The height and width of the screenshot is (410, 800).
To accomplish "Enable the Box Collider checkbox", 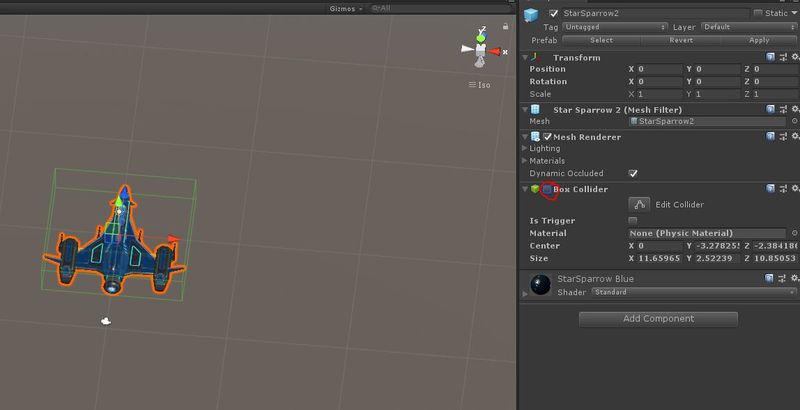I will point(547,189).
